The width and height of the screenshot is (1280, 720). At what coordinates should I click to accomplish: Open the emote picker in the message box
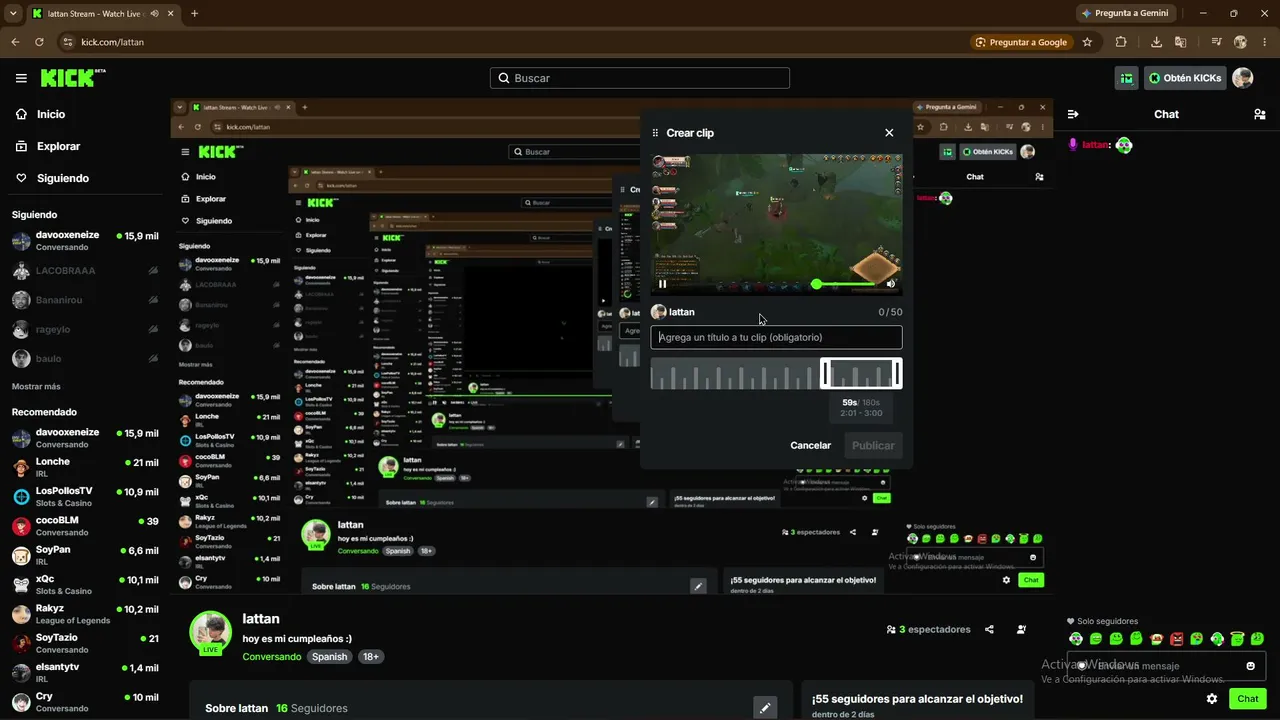click(x=1250, y=666)
